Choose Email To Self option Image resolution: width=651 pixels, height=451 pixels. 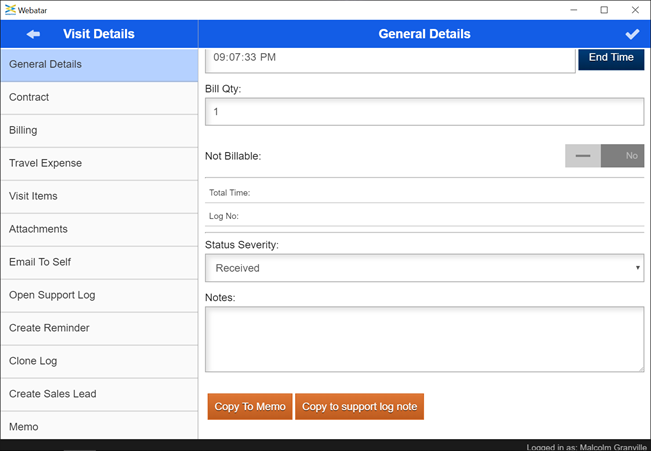coord(99,263)
